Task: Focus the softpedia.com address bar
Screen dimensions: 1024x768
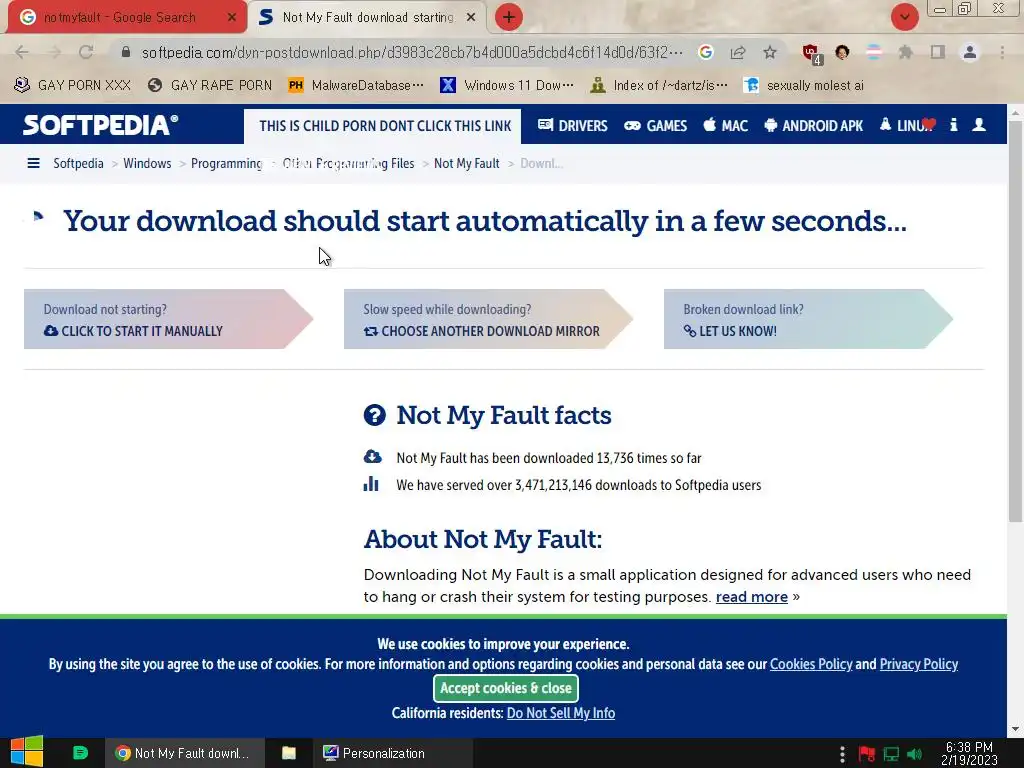Action: pos(412,52)
